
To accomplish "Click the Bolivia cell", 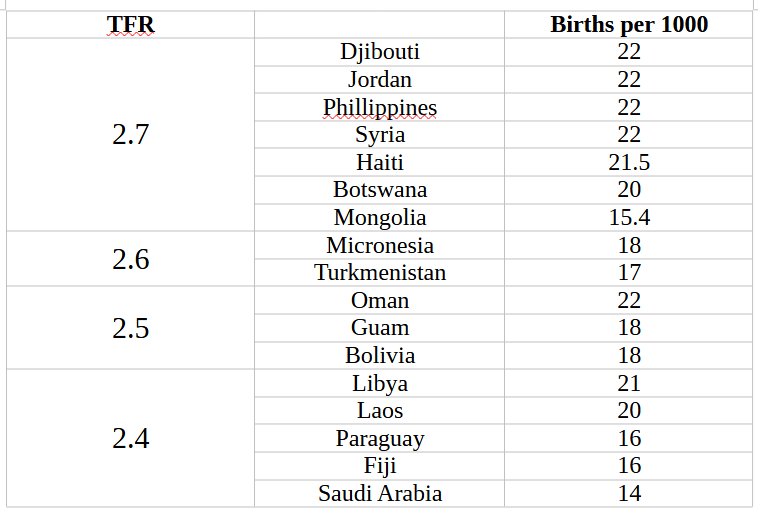I will point(379,356).
